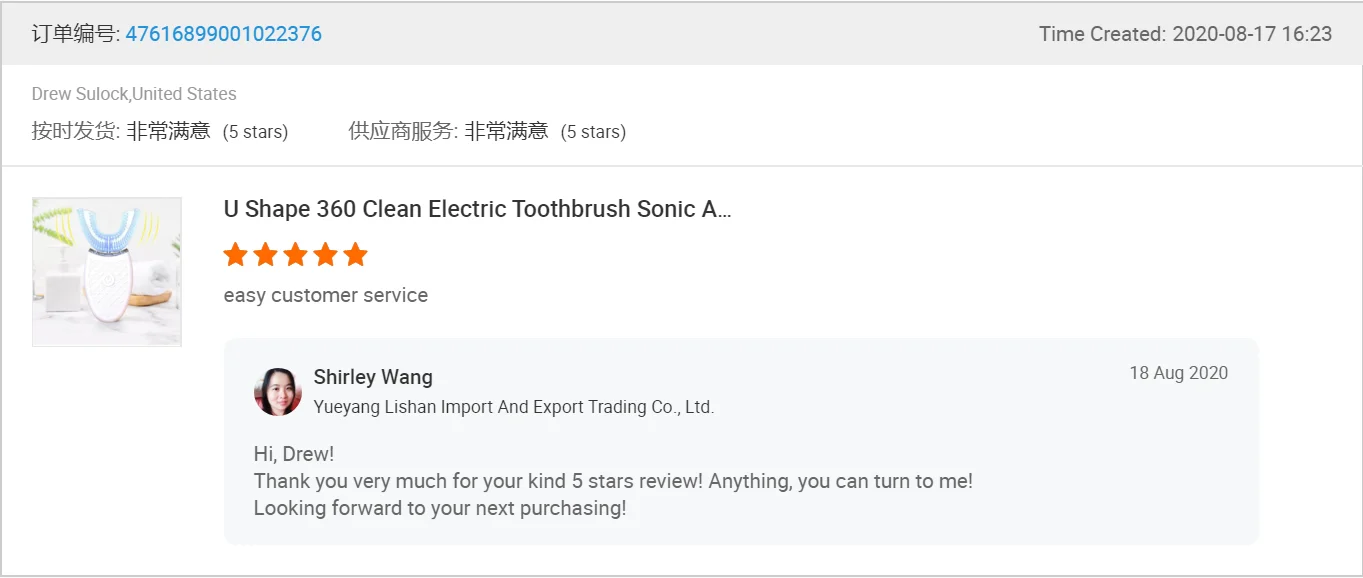Screen dimensions: 1363x578
Task: Click Shirley Wang's profile avatar
Action: click(277, 391)
